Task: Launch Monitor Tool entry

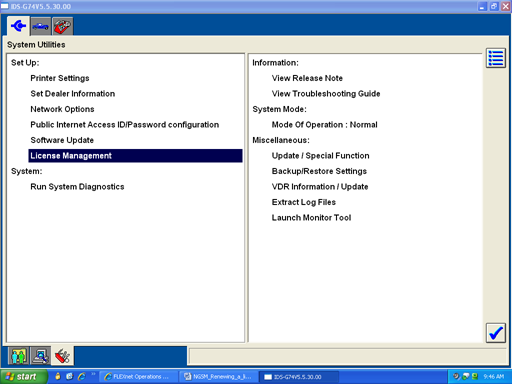Action: click(311, 218)
